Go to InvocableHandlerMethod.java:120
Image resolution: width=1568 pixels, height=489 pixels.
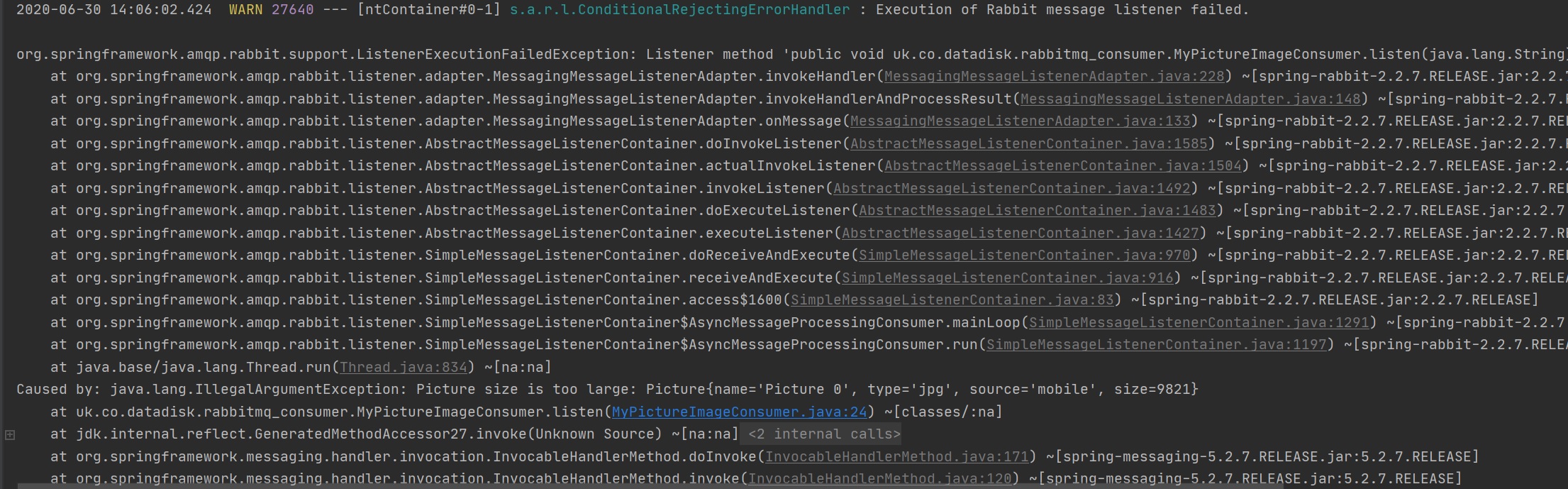tap(879, 479)
